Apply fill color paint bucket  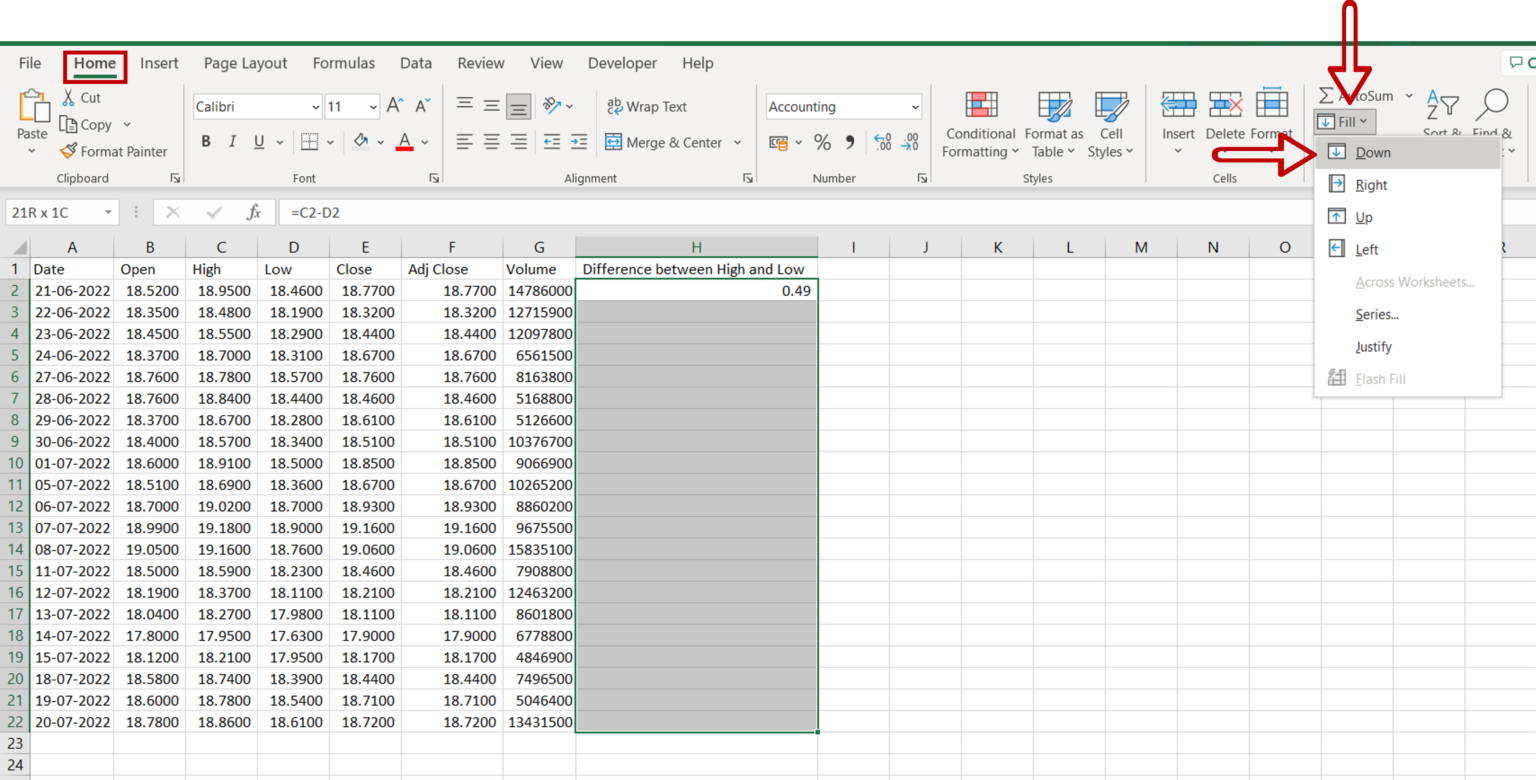[x=361, y=142]
